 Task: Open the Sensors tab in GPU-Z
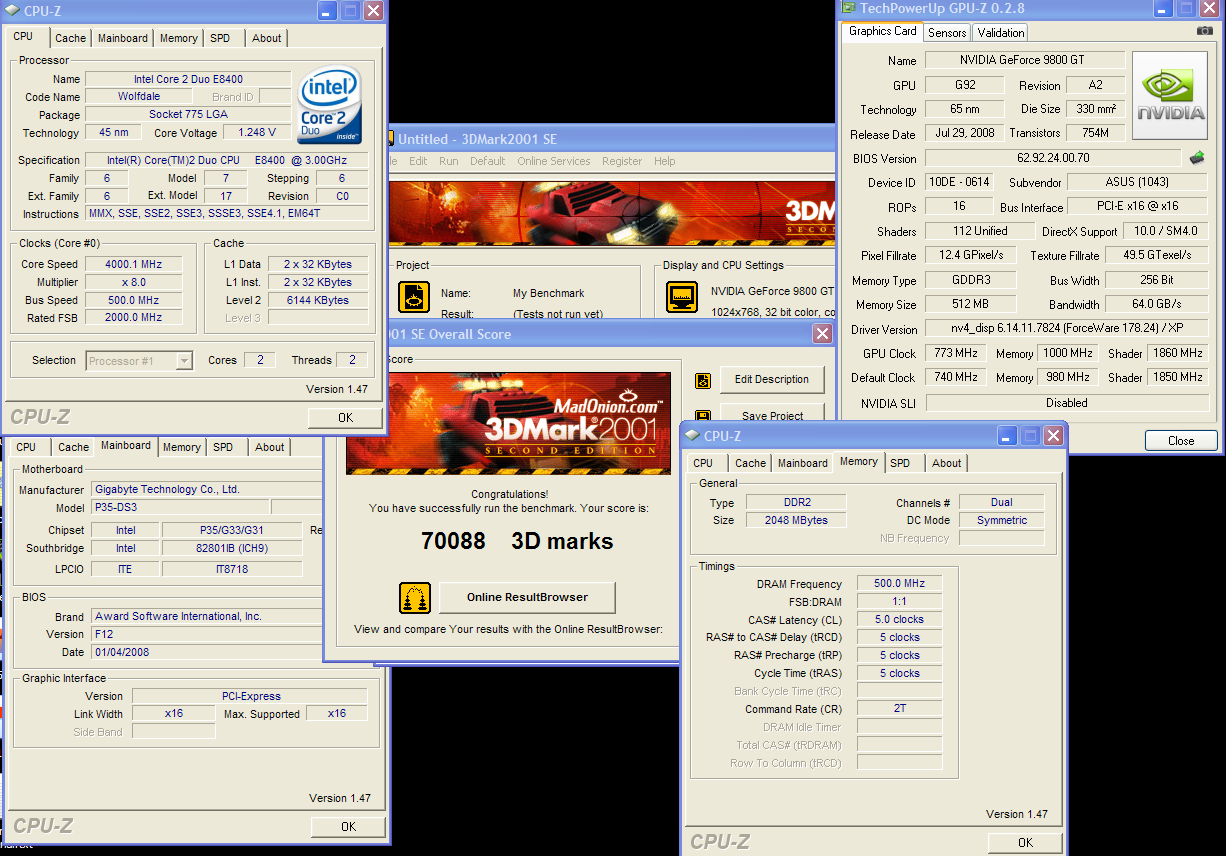point(947,33)
